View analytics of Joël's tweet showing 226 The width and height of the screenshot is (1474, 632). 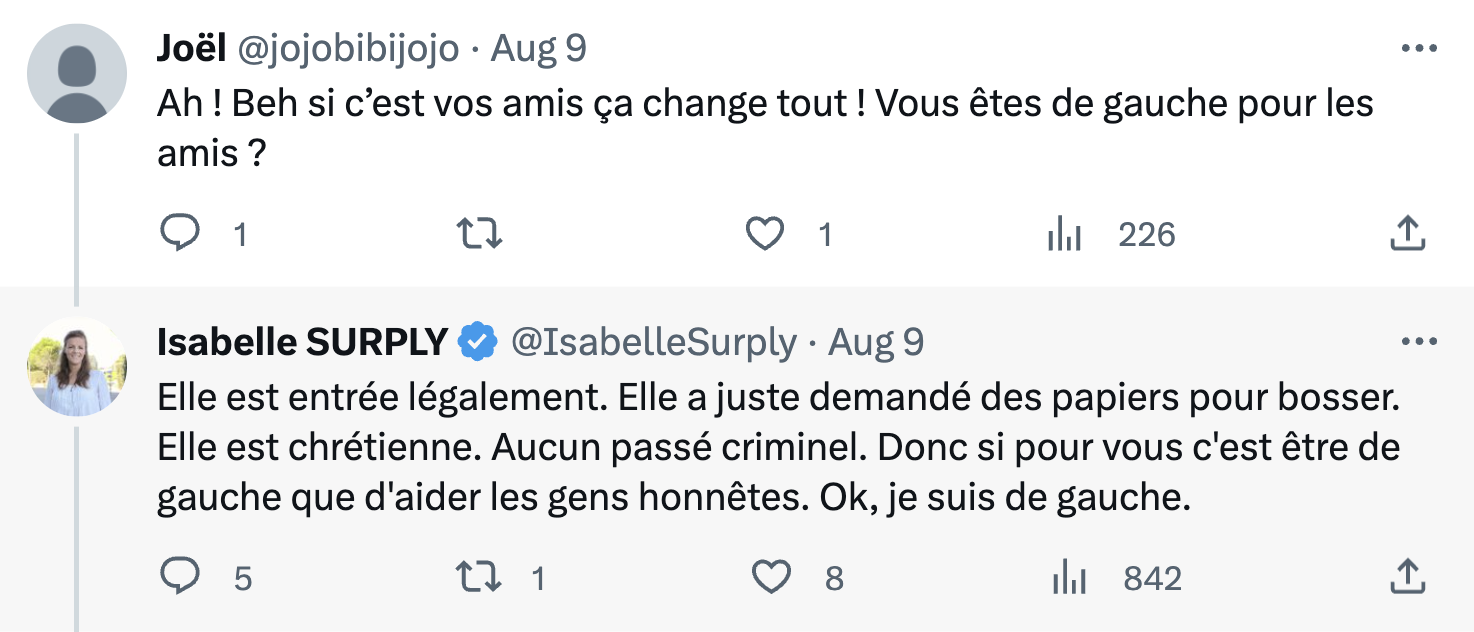tap(1065, 235)
